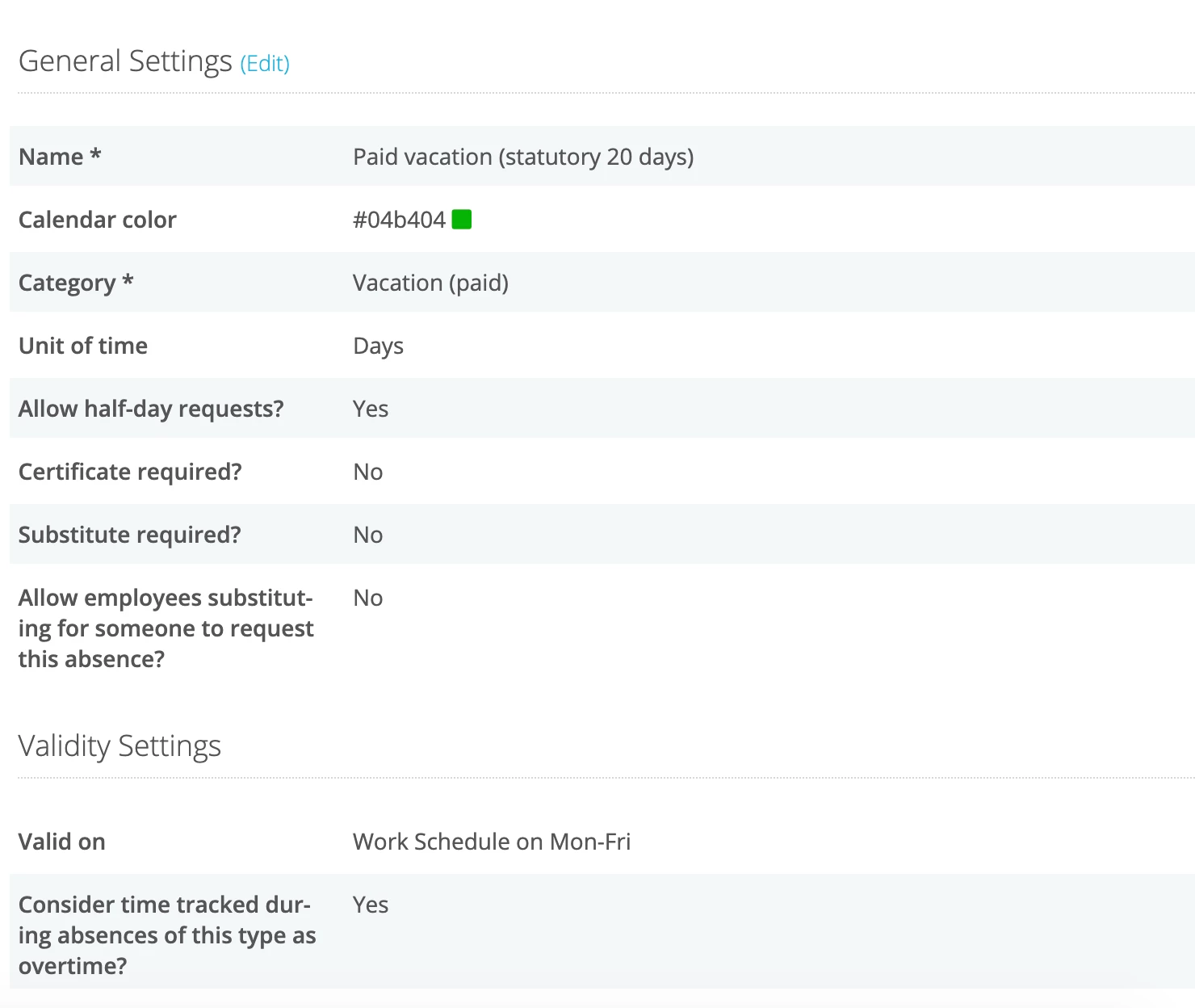Click the green calendar color swatch
Image resolution: width=1195 pixels, height=1008 pixels.
coord(462,220)
